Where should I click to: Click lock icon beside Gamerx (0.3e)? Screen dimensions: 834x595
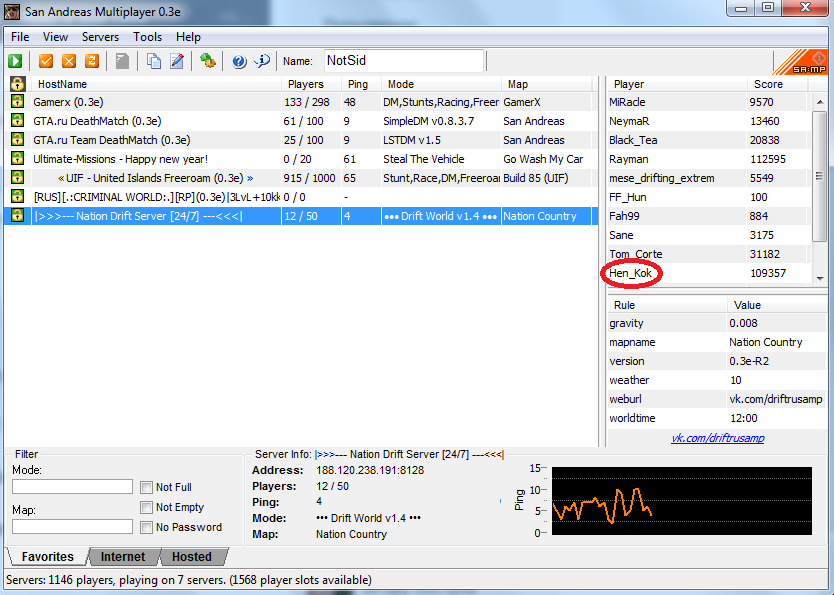point(18,101)
